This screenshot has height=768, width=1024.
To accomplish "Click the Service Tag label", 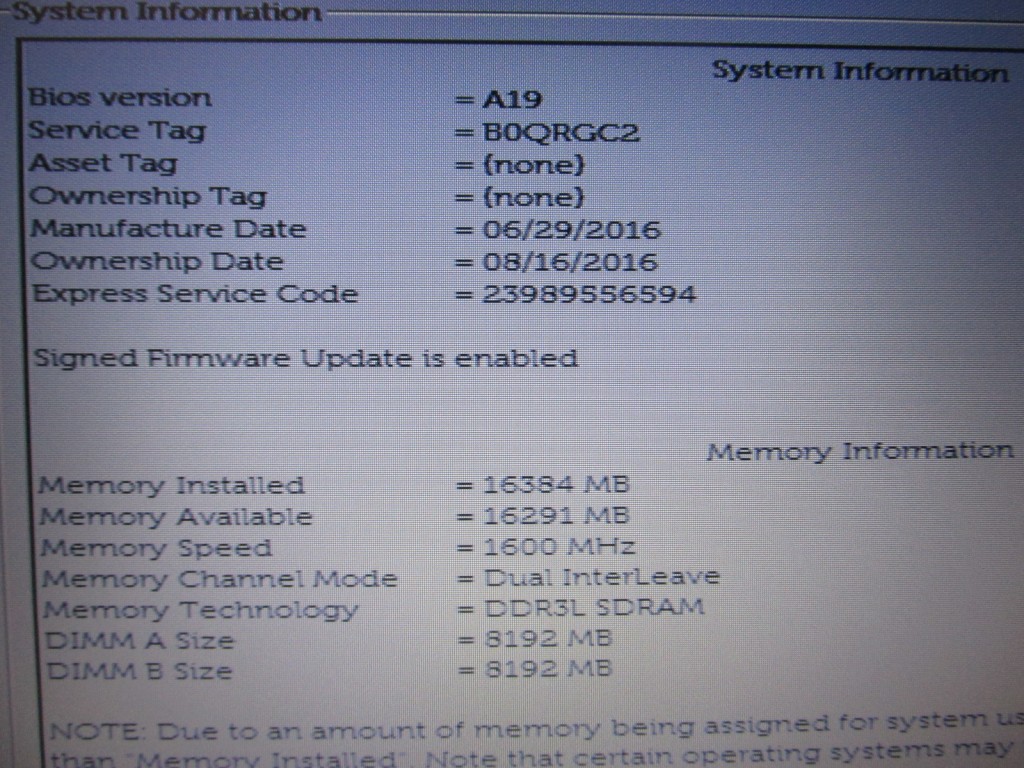I will point(117,130).
